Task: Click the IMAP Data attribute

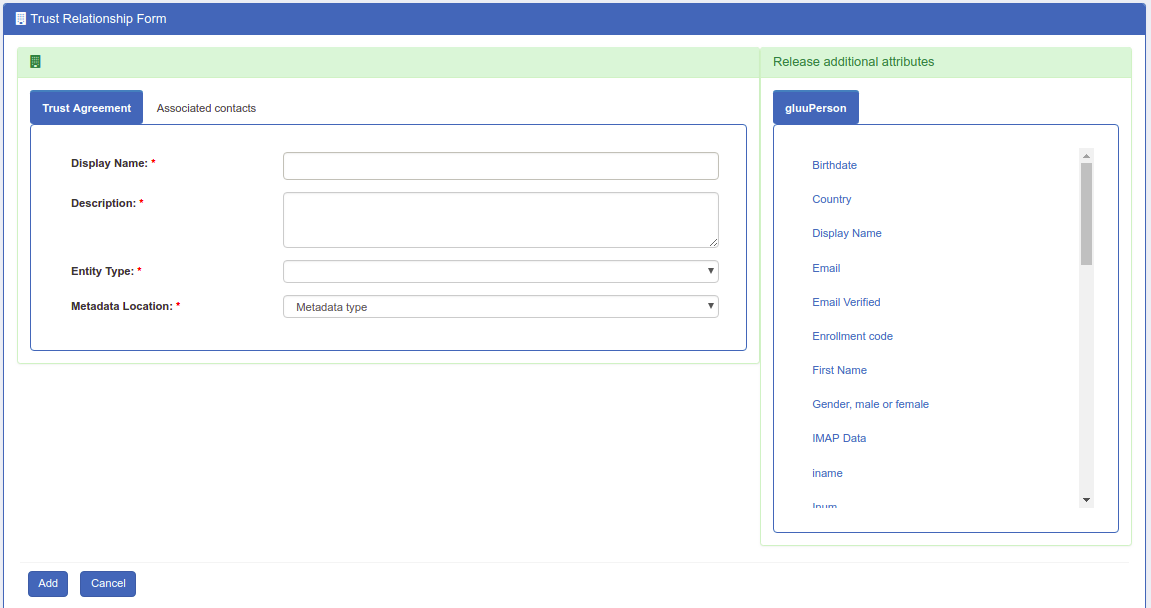Action: click(x=839, y=438)
